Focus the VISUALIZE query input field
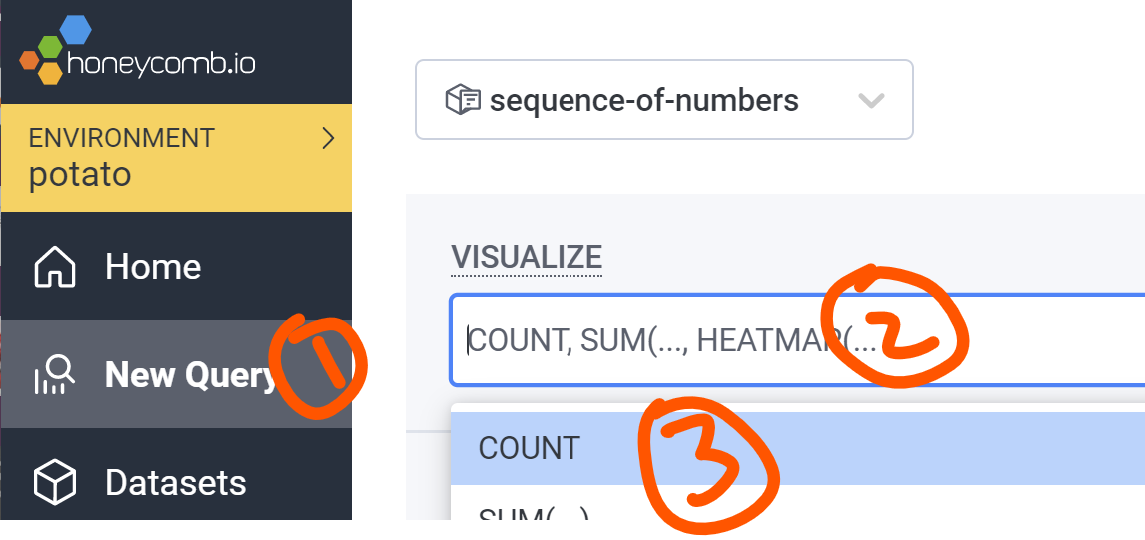 pos(797,341)
